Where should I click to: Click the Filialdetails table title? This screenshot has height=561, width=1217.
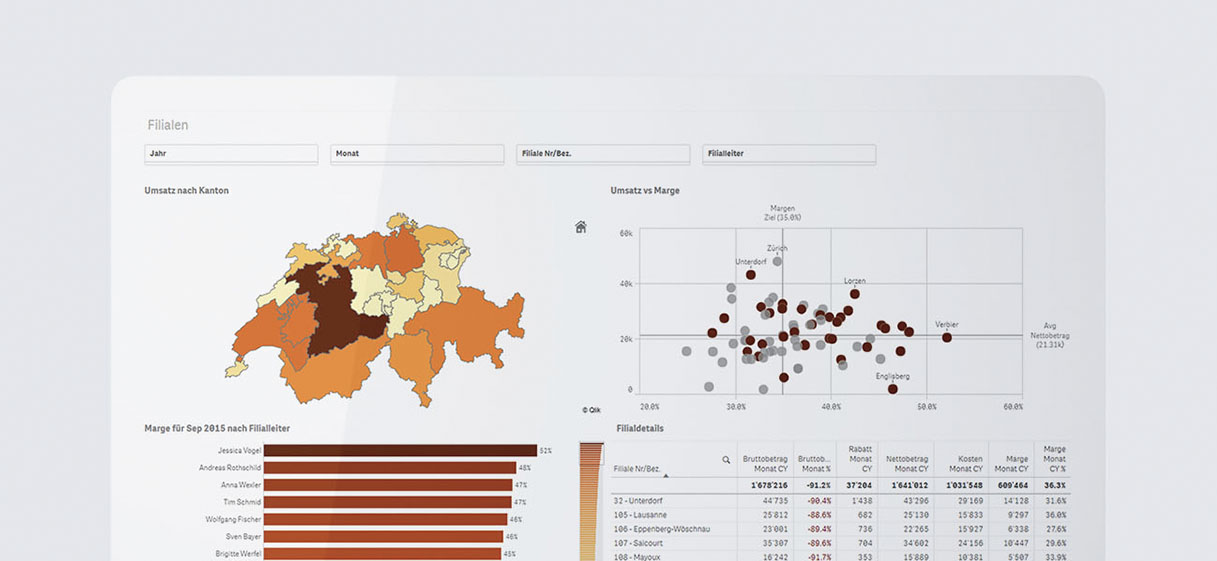[640, 428]
